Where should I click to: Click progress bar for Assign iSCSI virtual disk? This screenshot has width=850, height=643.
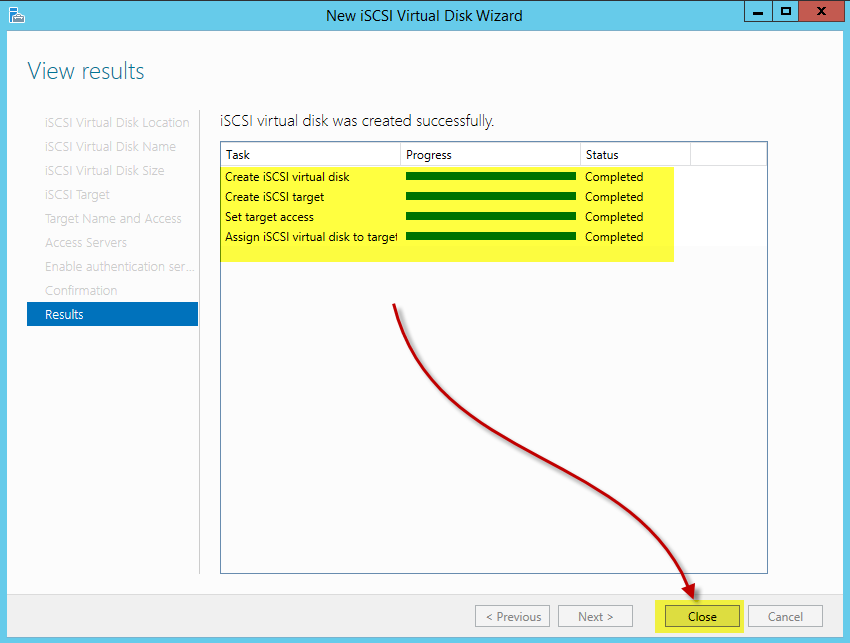[x=491, y=236]
